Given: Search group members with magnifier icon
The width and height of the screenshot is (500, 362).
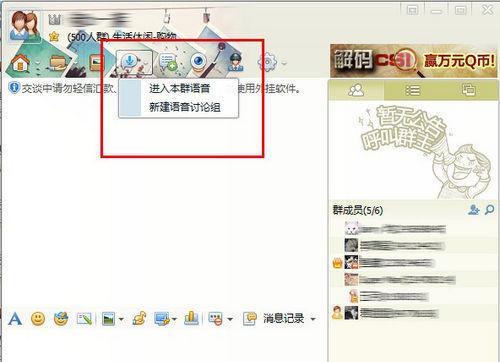Looking at the screenshot, I should click(489, 210).
